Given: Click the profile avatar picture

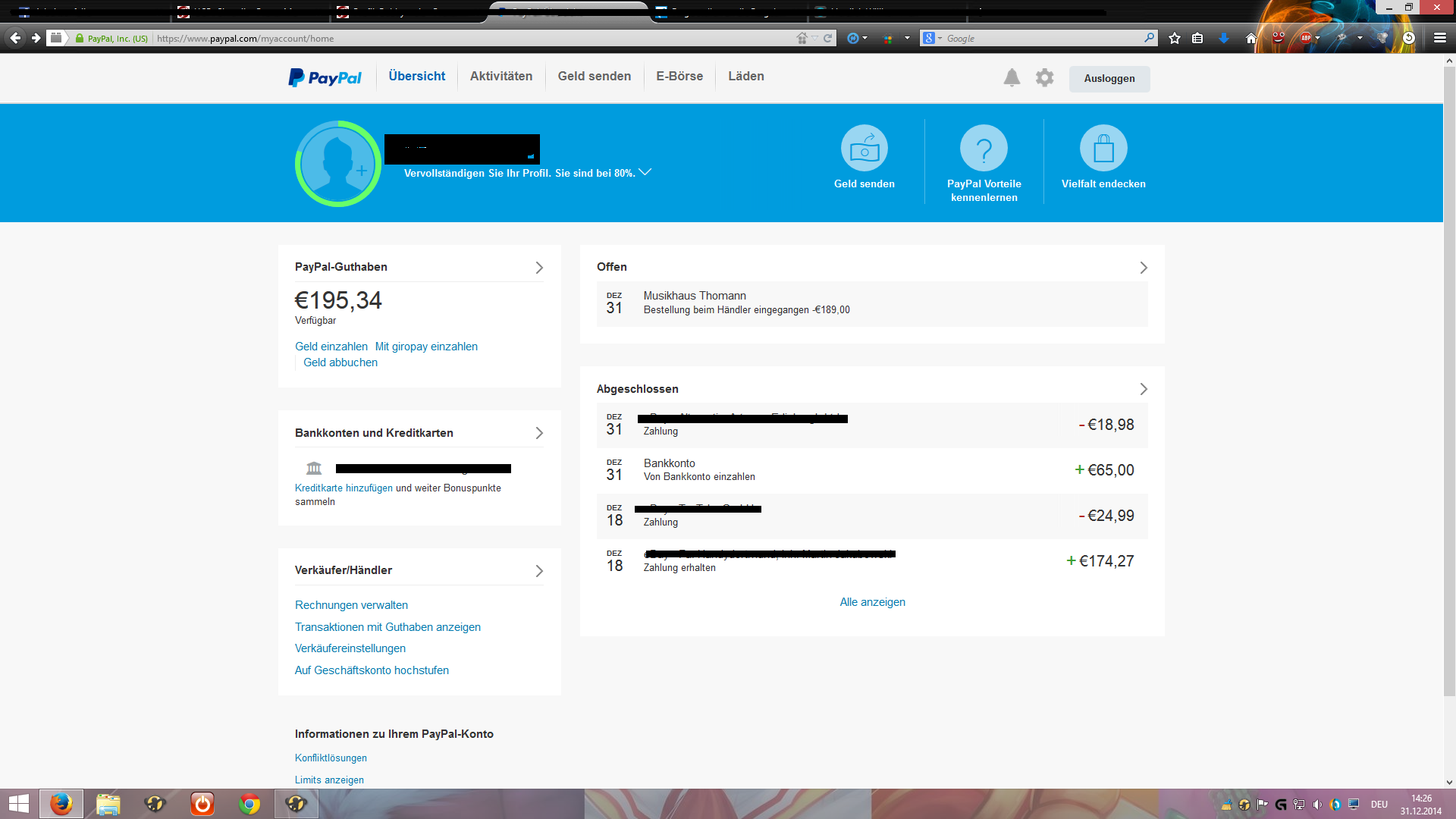Looking at the screenshot, I should pos(337,163).
